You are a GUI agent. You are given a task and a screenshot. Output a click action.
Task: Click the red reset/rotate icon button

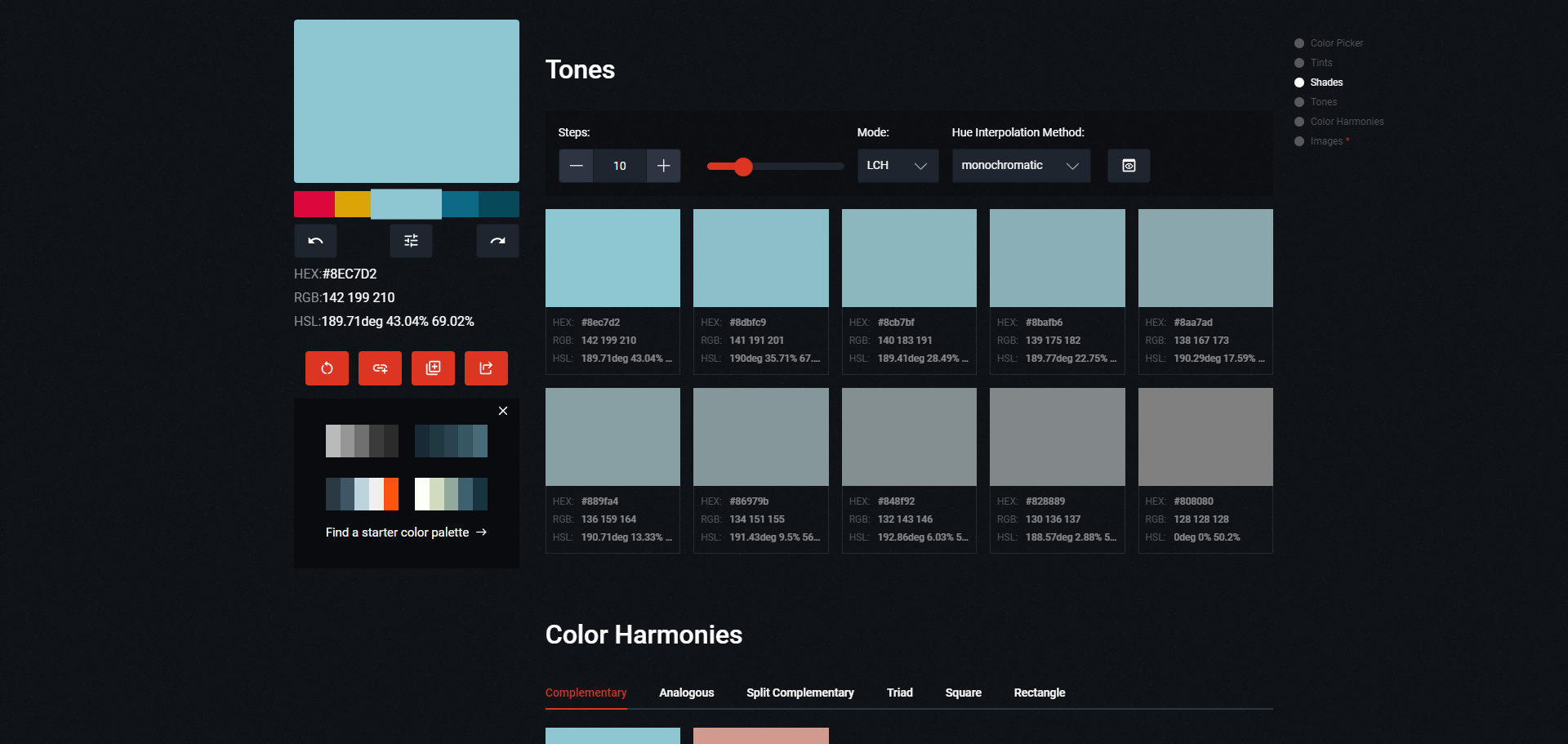coord(327,368)
